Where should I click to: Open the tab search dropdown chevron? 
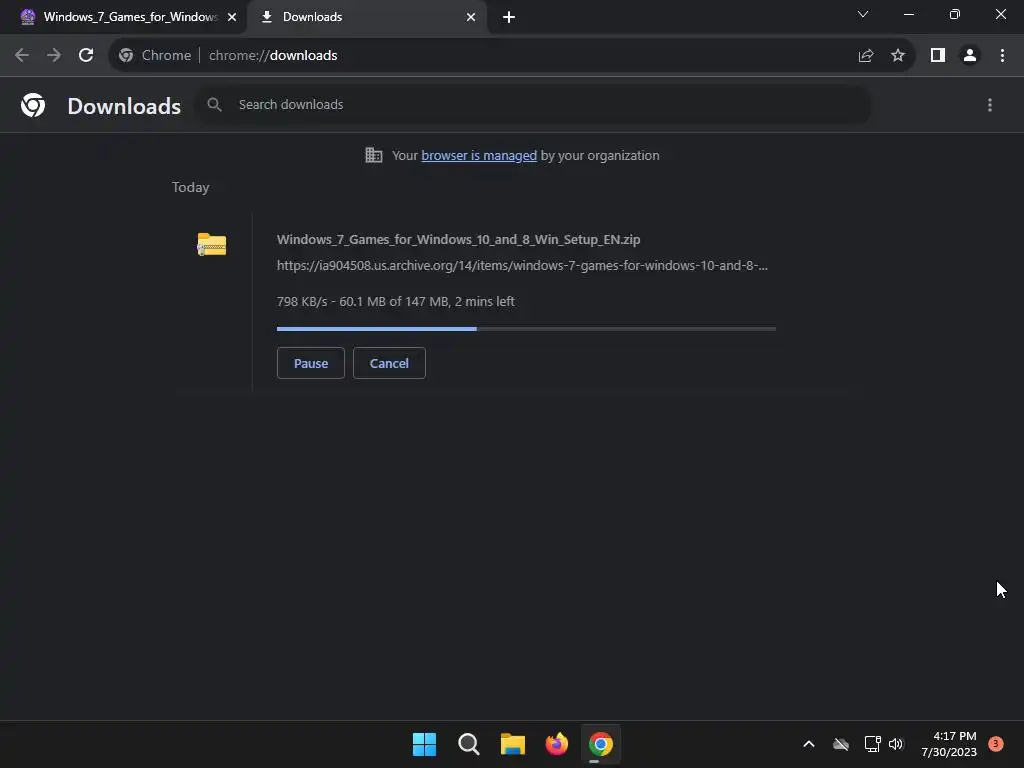(x=863, y=14)
